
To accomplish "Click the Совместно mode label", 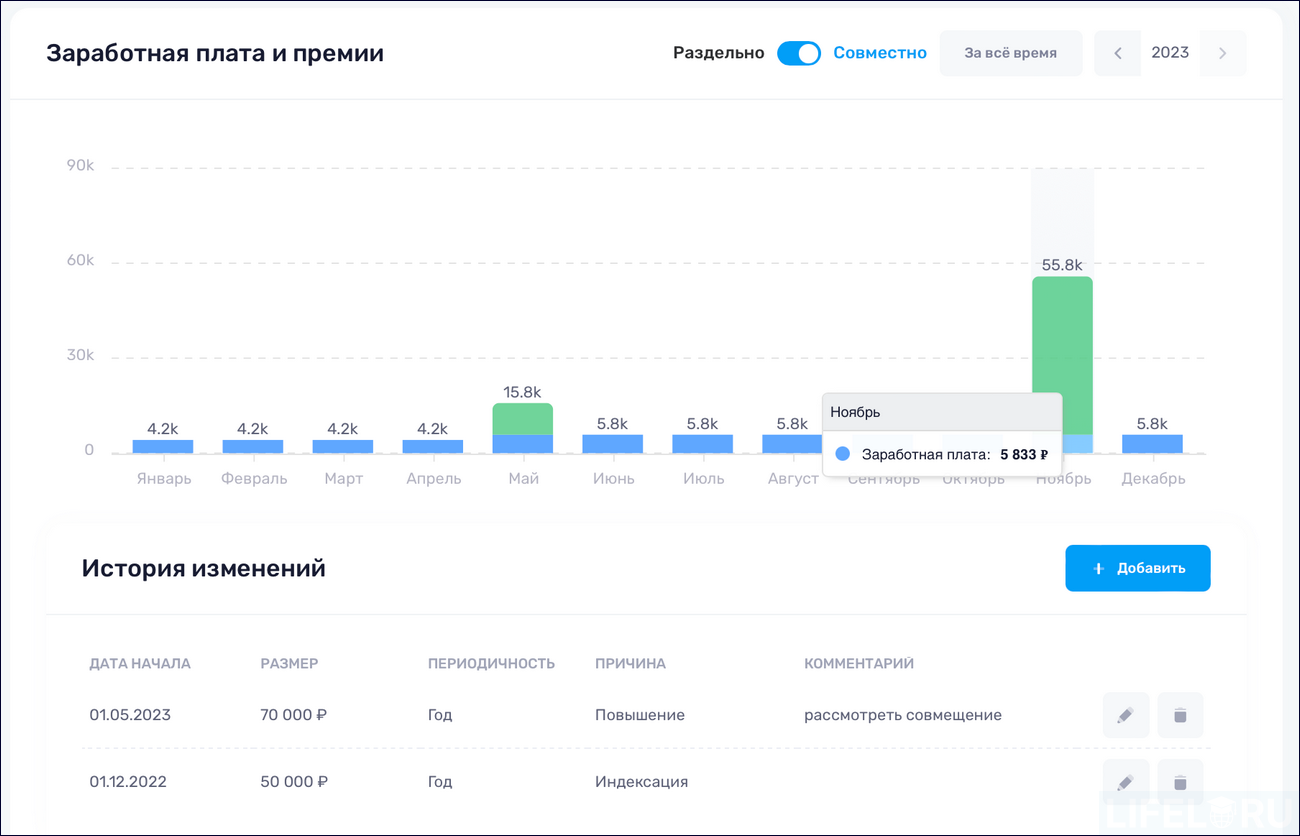I will pos(879,52).
